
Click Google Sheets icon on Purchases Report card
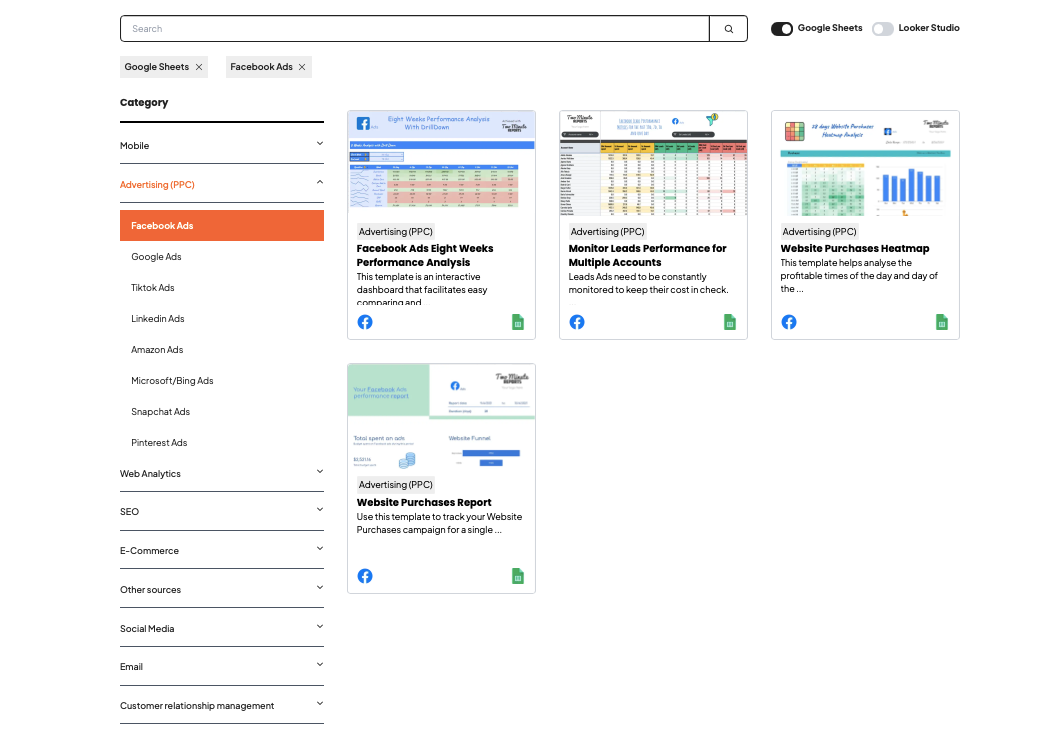click(518, 576)
